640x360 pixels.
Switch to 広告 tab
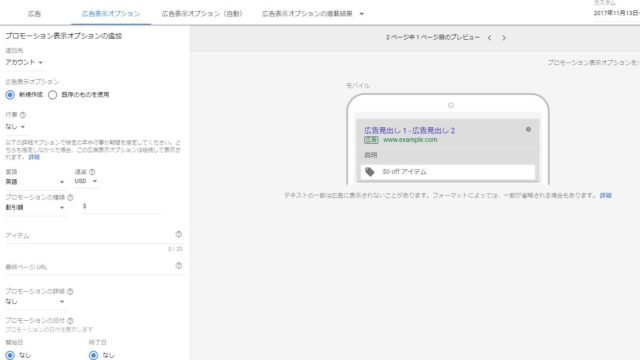pos(34,14)
